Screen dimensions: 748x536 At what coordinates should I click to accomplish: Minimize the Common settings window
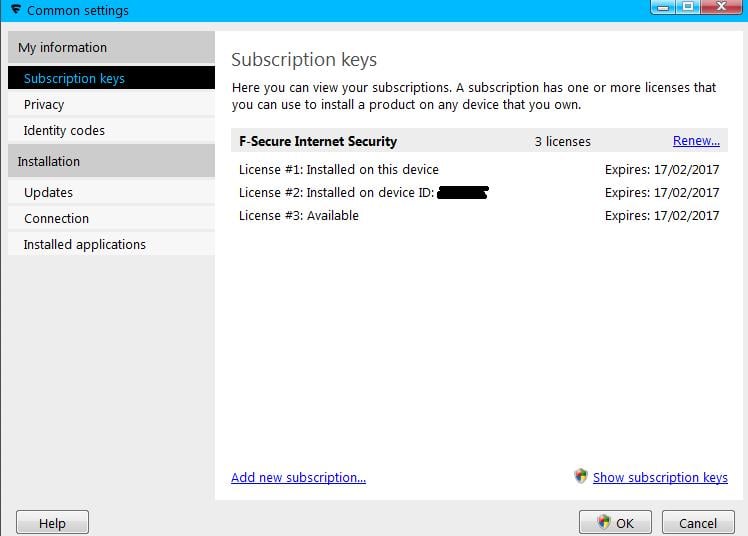663,7
